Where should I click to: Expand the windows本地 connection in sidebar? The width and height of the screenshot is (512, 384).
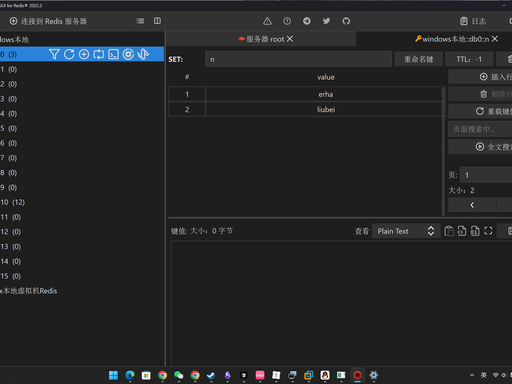point(14,40)
